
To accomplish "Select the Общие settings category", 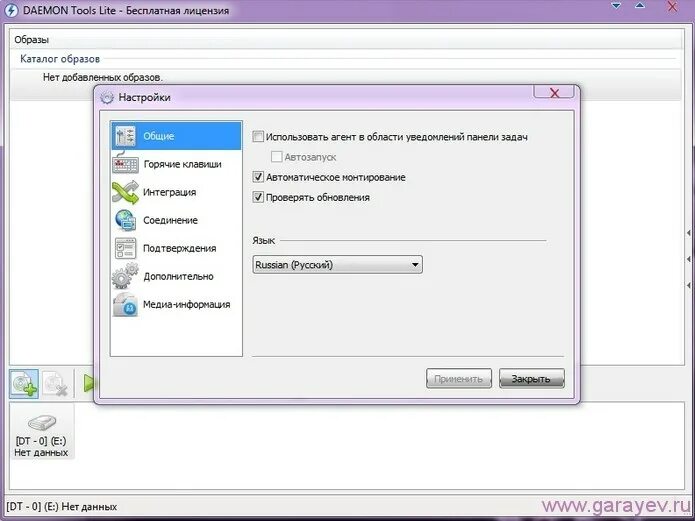I will click(176, 136).
